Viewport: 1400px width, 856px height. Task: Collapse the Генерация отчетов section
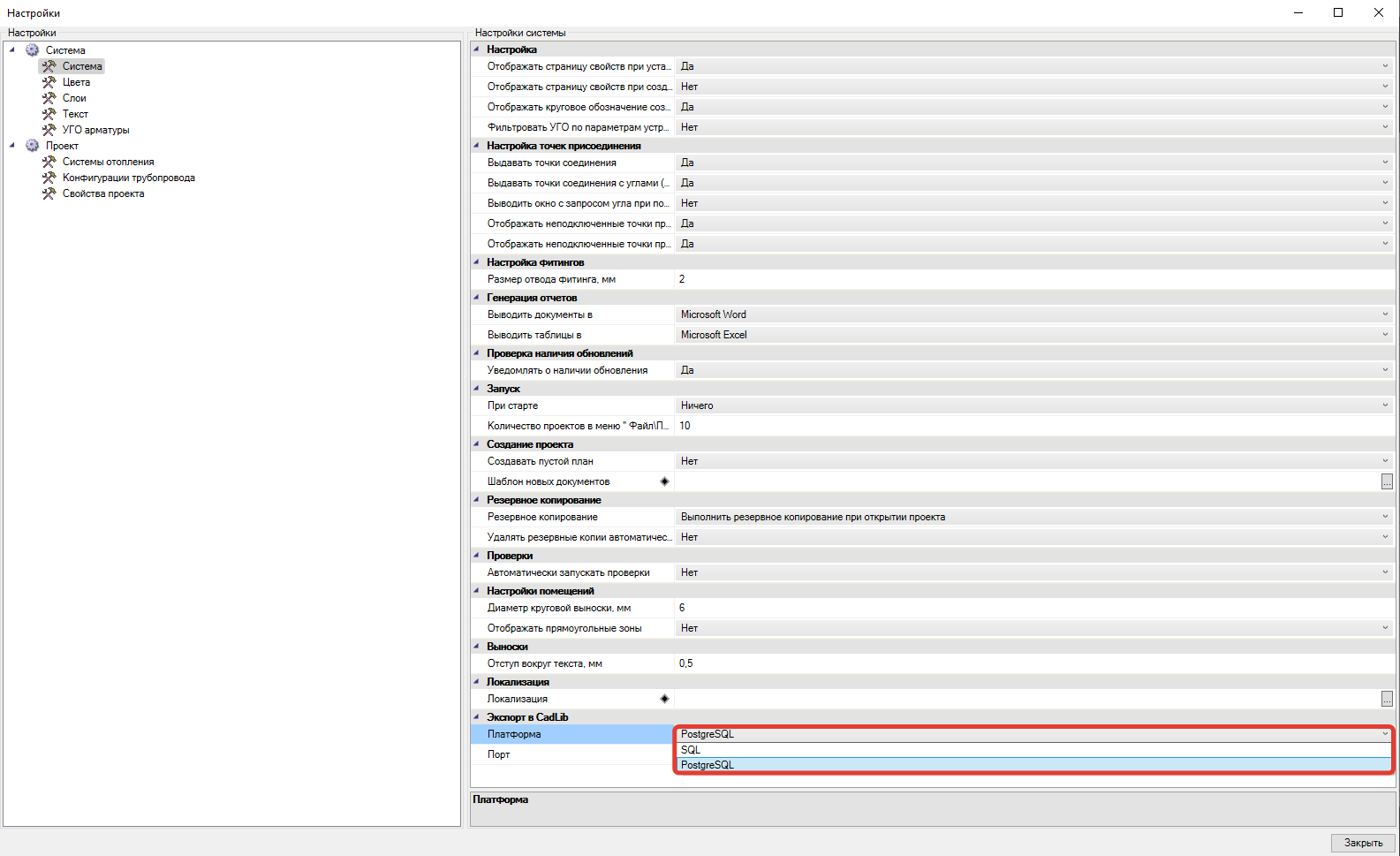(477, 298)
